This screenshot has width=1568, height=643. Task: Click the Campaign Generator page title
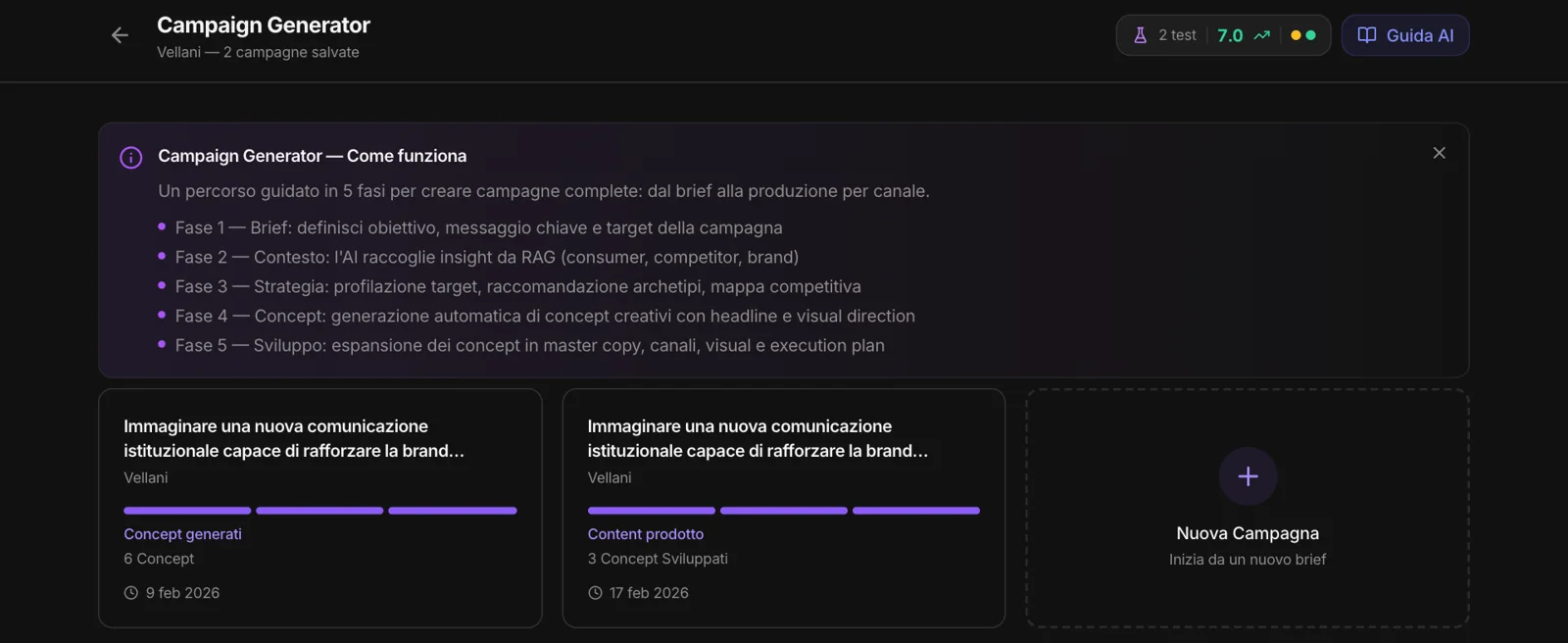264,25
